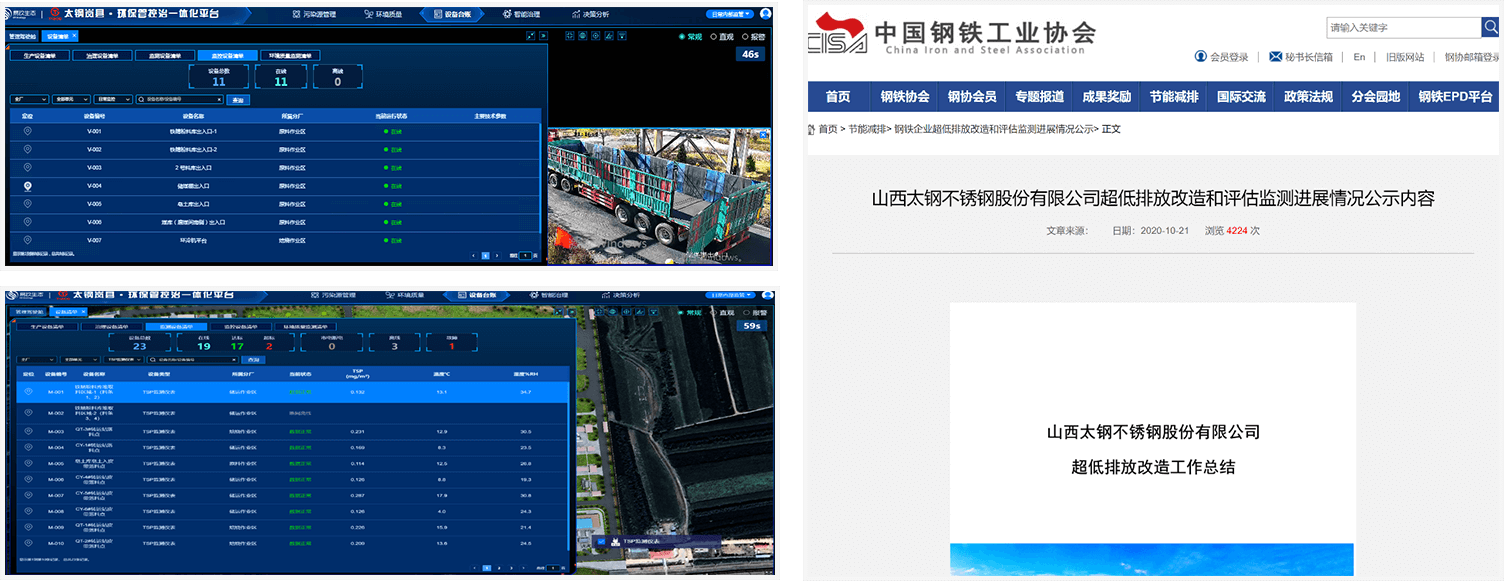Open the 会员登录 link on the association page

pyautogui.click(x=1222, y=57)
